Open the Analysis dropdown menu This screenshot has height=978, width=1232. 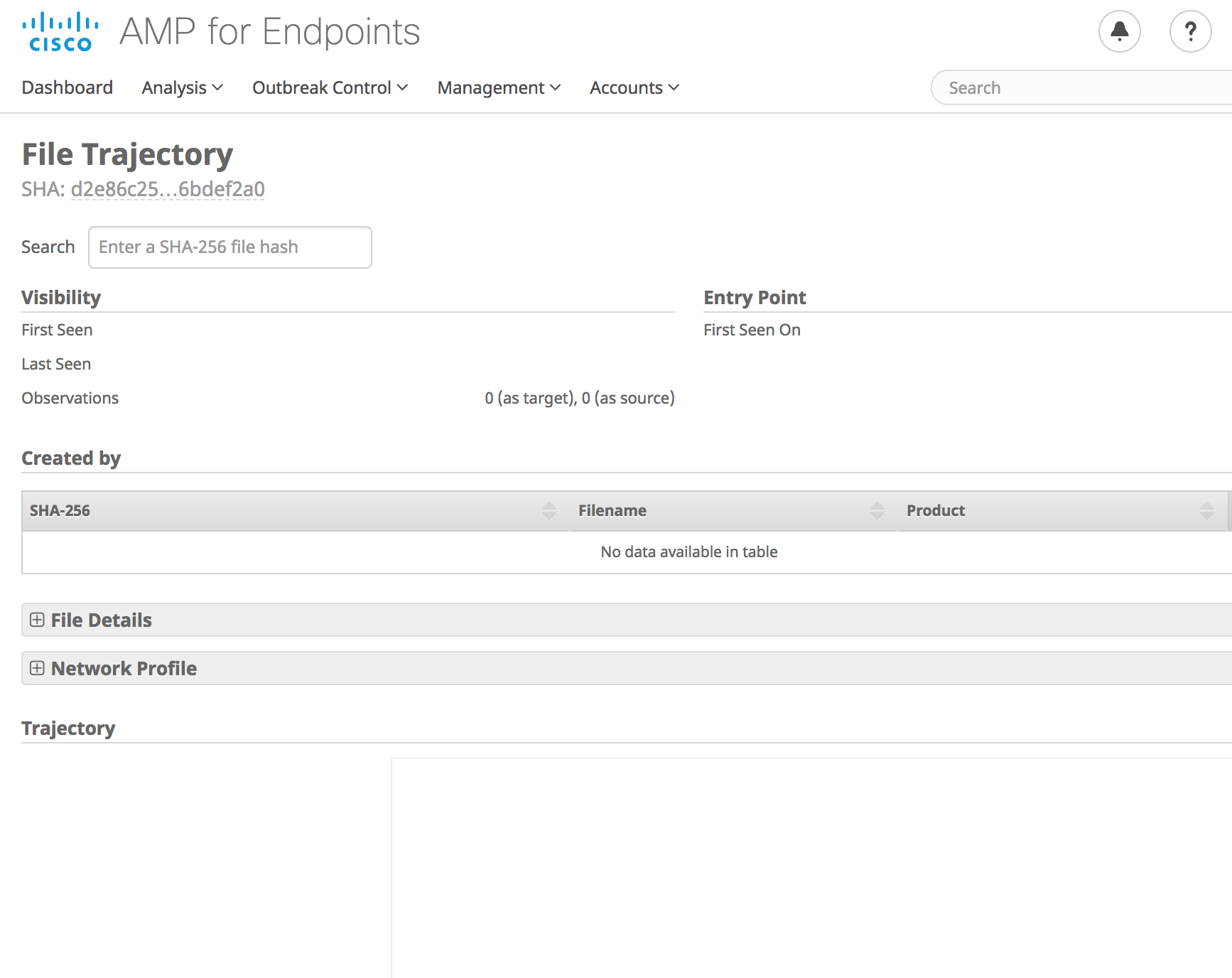point(182,87)
